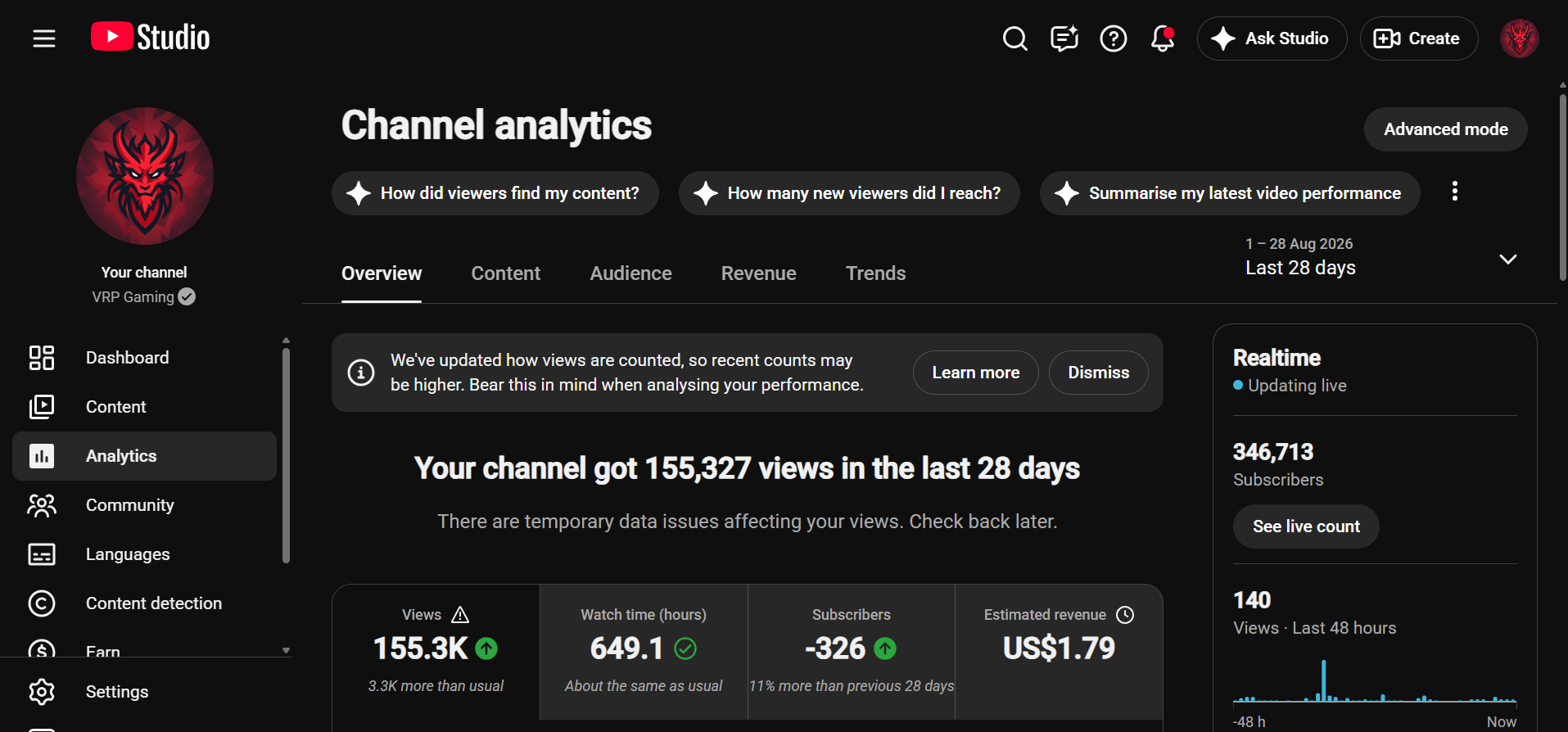This screenshot has width=1568, height=732.
Task: Open Dashboard from the sidebar
Action: [x=145, y=358]
